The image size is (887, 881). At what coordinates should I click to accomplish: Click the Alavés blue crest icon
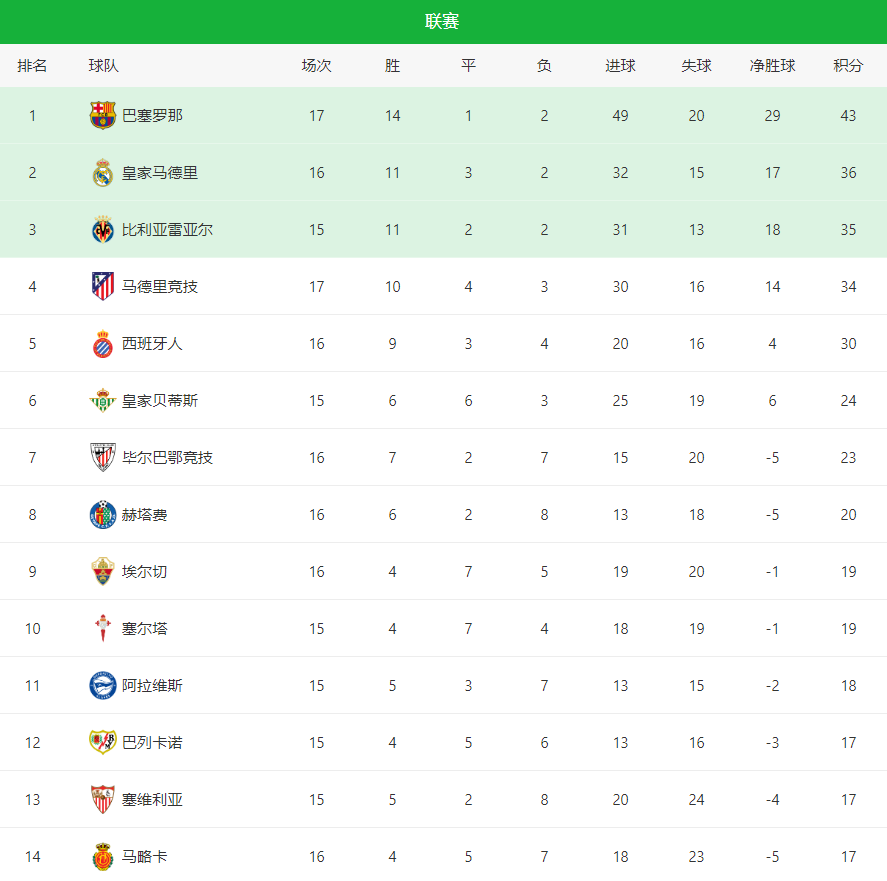[x=103, y=686]
